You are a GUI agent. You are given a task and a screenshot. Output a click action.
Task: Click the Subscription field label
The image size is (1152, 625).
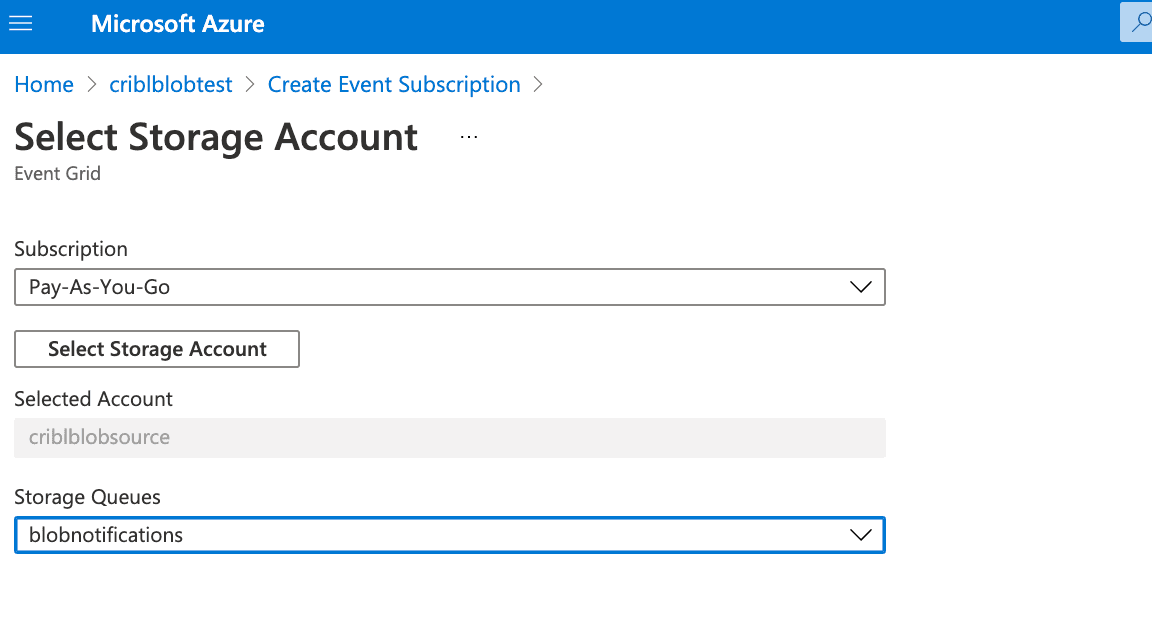(x=71, y=249)
